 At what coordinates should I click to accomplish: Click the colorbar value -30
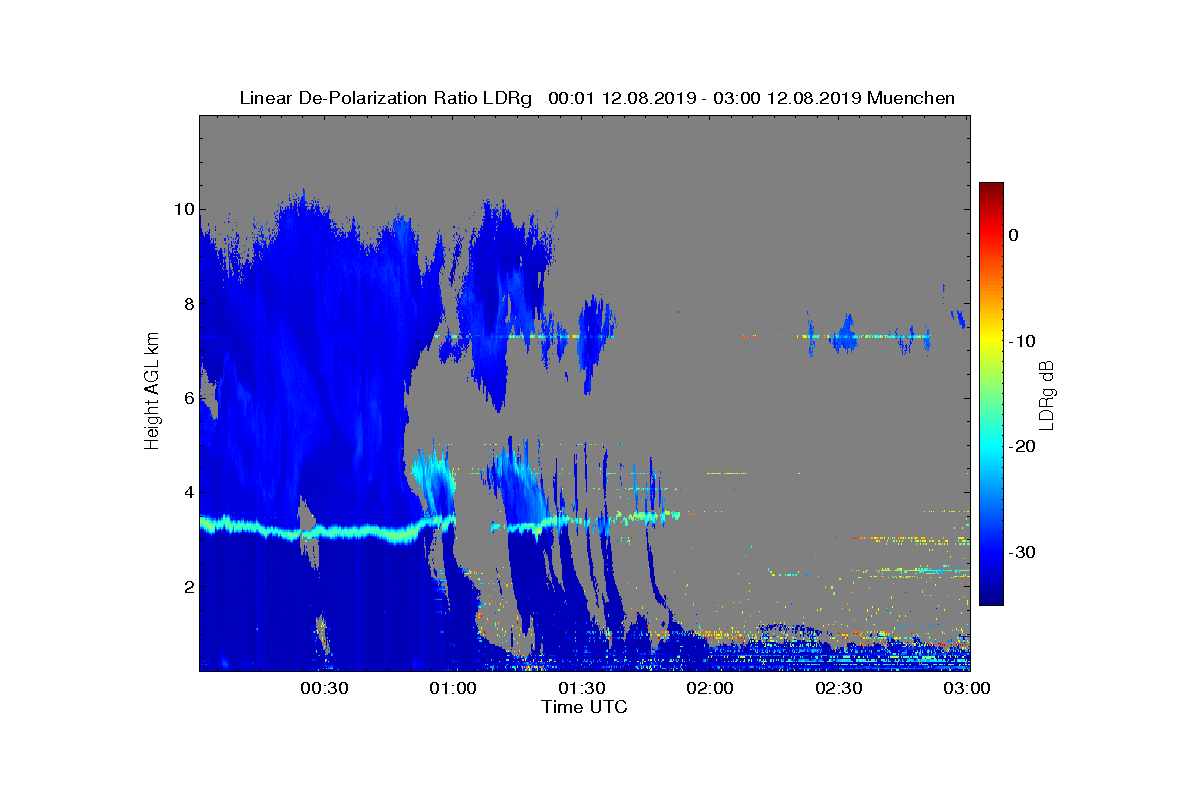tap(1023, 552)
